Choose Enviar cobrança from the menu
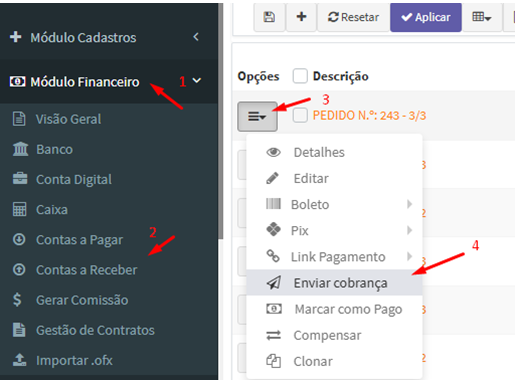 [x=334, y=283]
